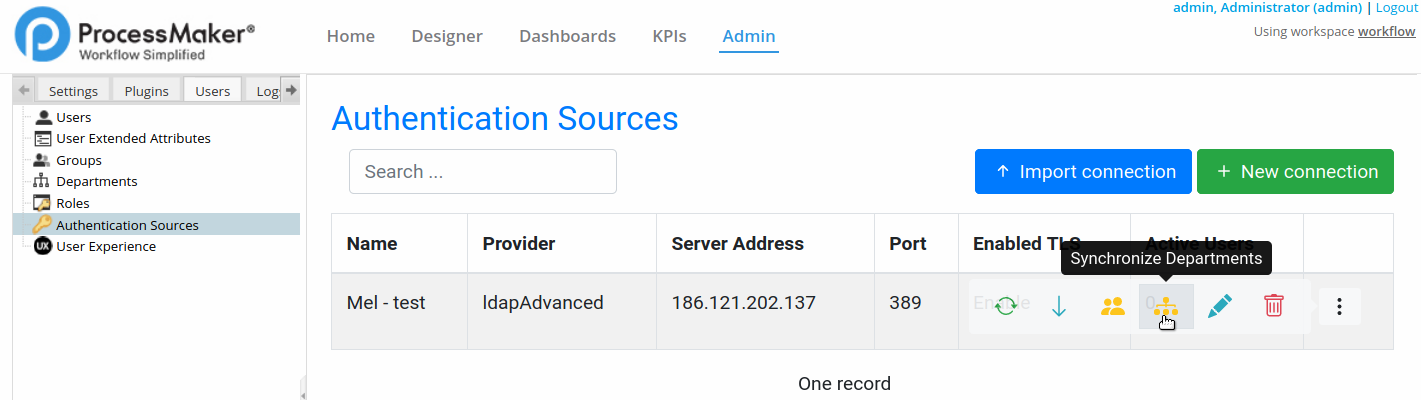This screenshot has width=1421, height=400.
Task: Click the yellow synchronize groups icon
Action: (x=1112, y=306)
